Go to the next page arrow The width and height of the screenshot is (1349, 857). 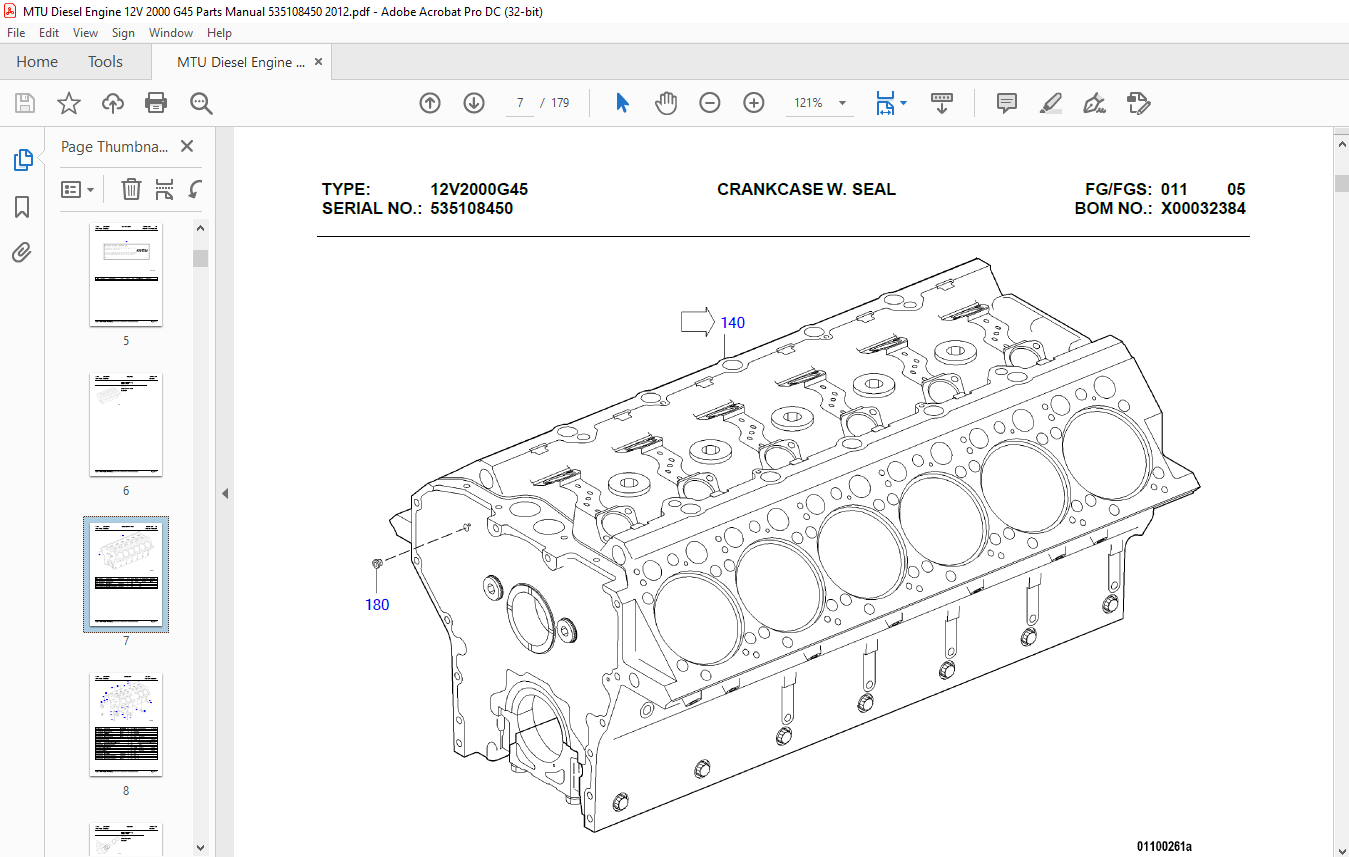click(474, 103)
